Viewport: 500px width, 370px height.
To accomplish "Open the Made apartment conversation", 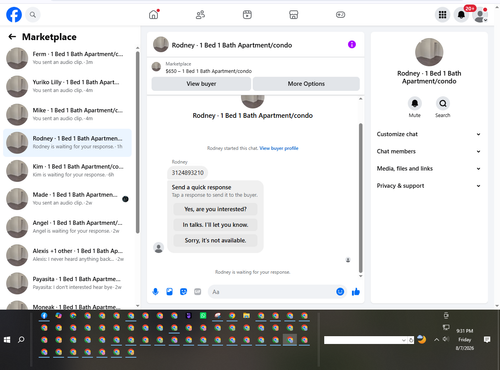I will pyautogui.click(x=67, y=199).
